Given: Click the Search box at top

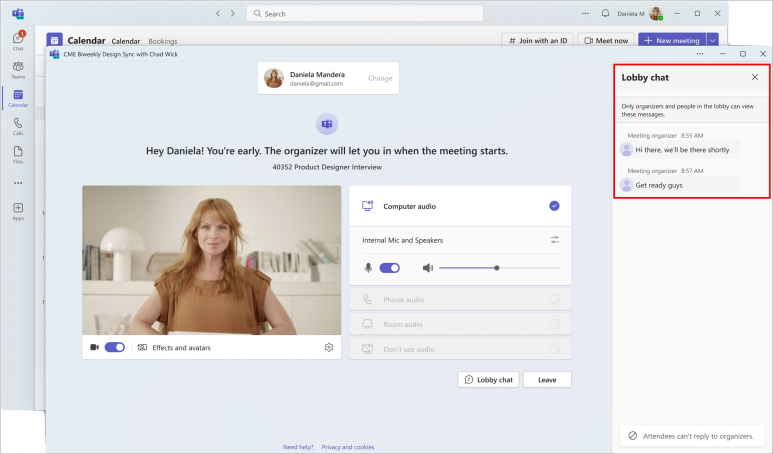Looking at the screenshot, I should click(x=363, y=14).
